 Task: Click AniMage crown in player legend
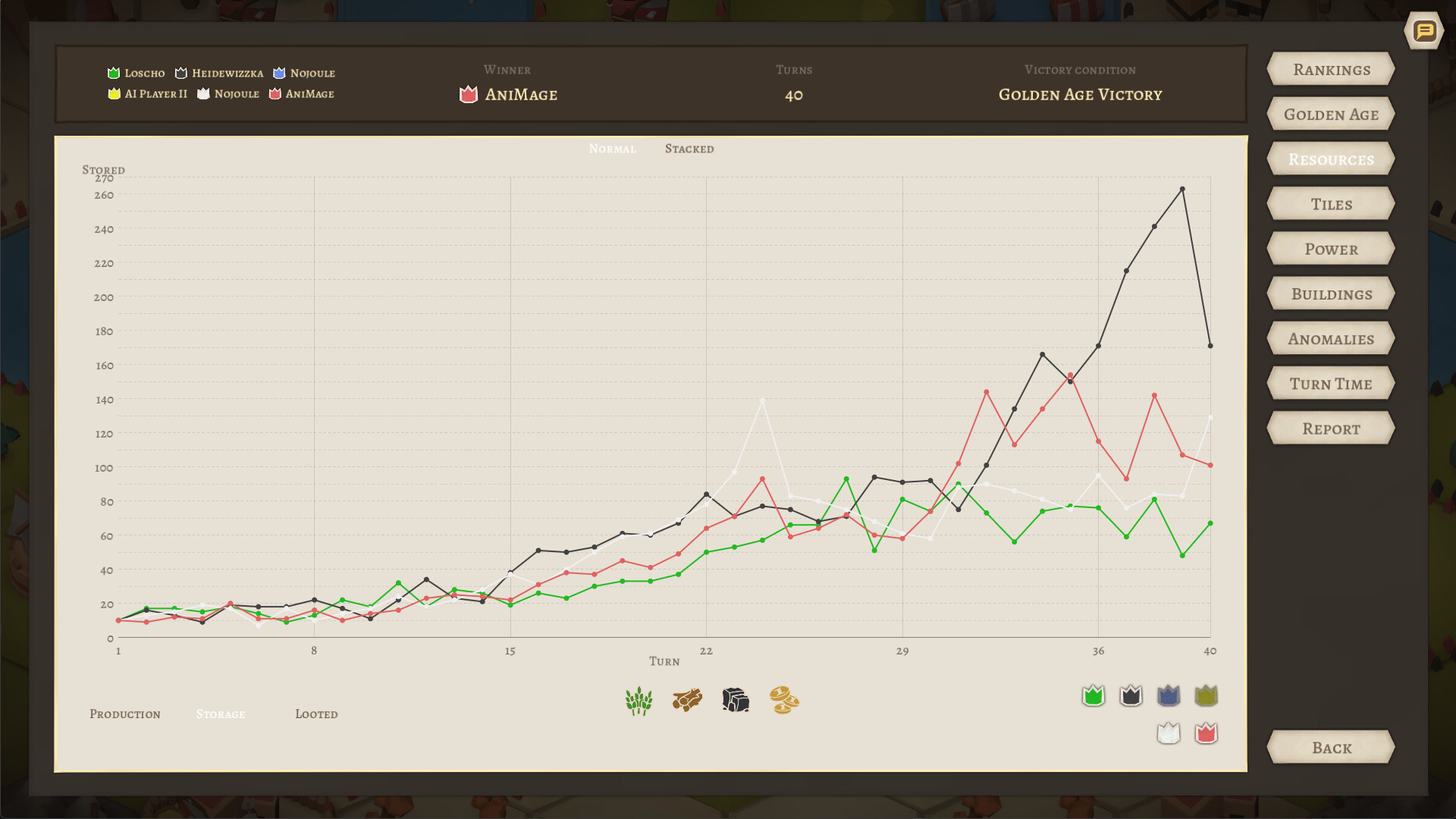click(275, 93)
